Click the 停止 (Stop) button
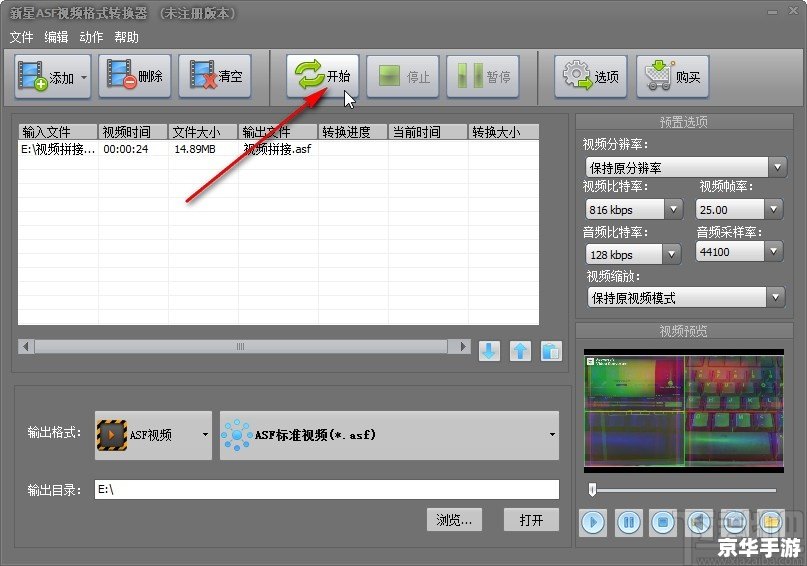 (x=402, y=77)
